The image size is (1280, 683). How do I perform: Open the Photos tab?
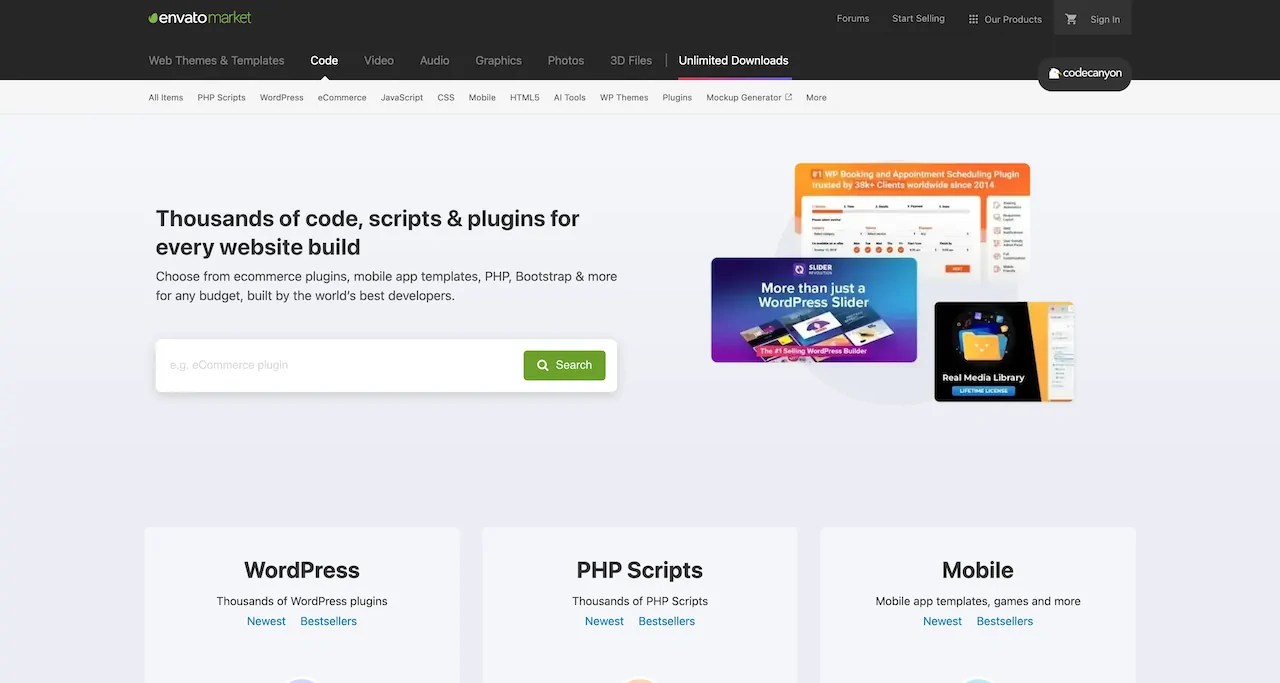(566, 60)
